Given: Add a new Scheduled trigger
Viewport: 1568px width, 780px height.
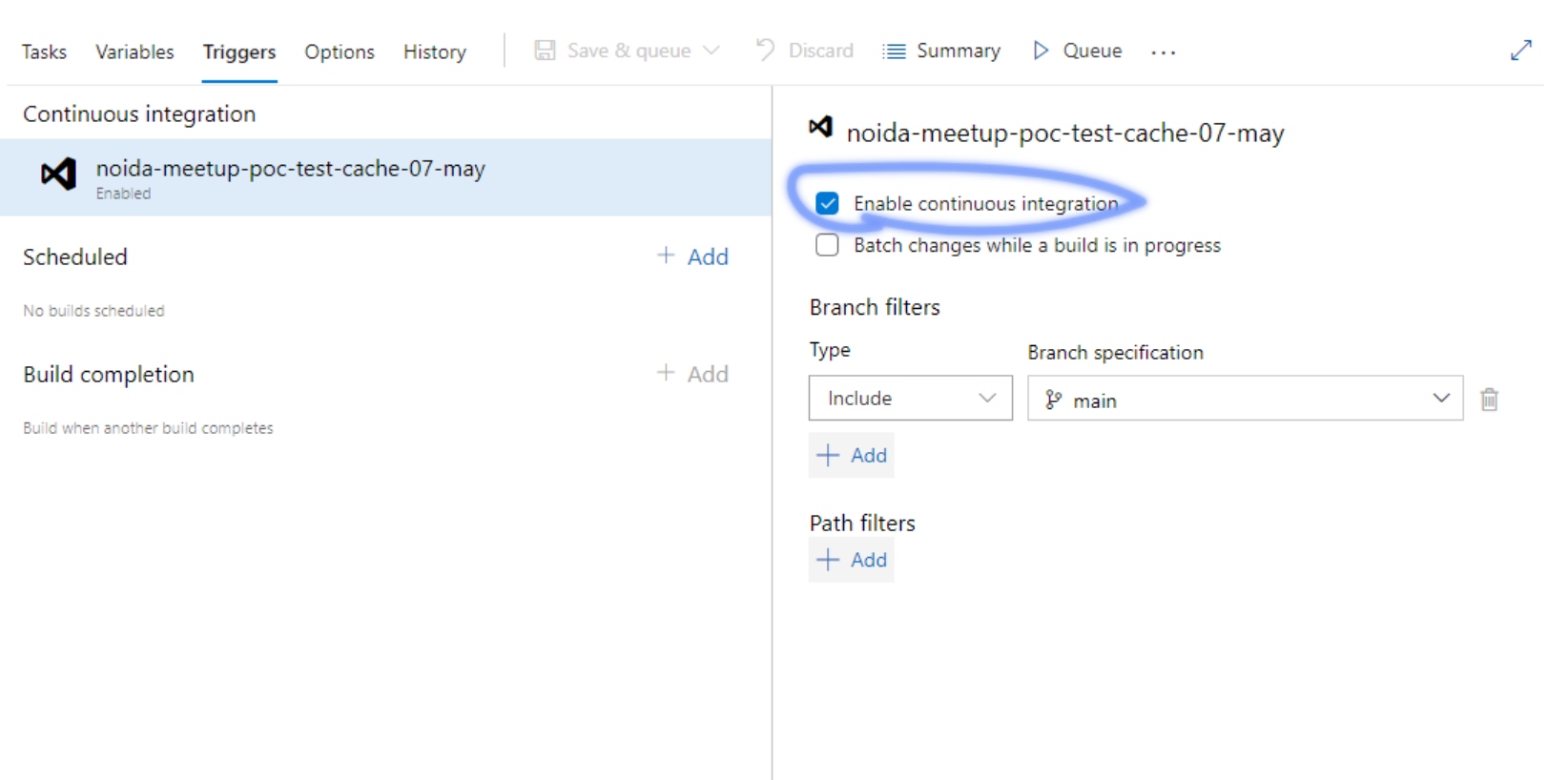Looking at the screenshot, I should (693, 257).
